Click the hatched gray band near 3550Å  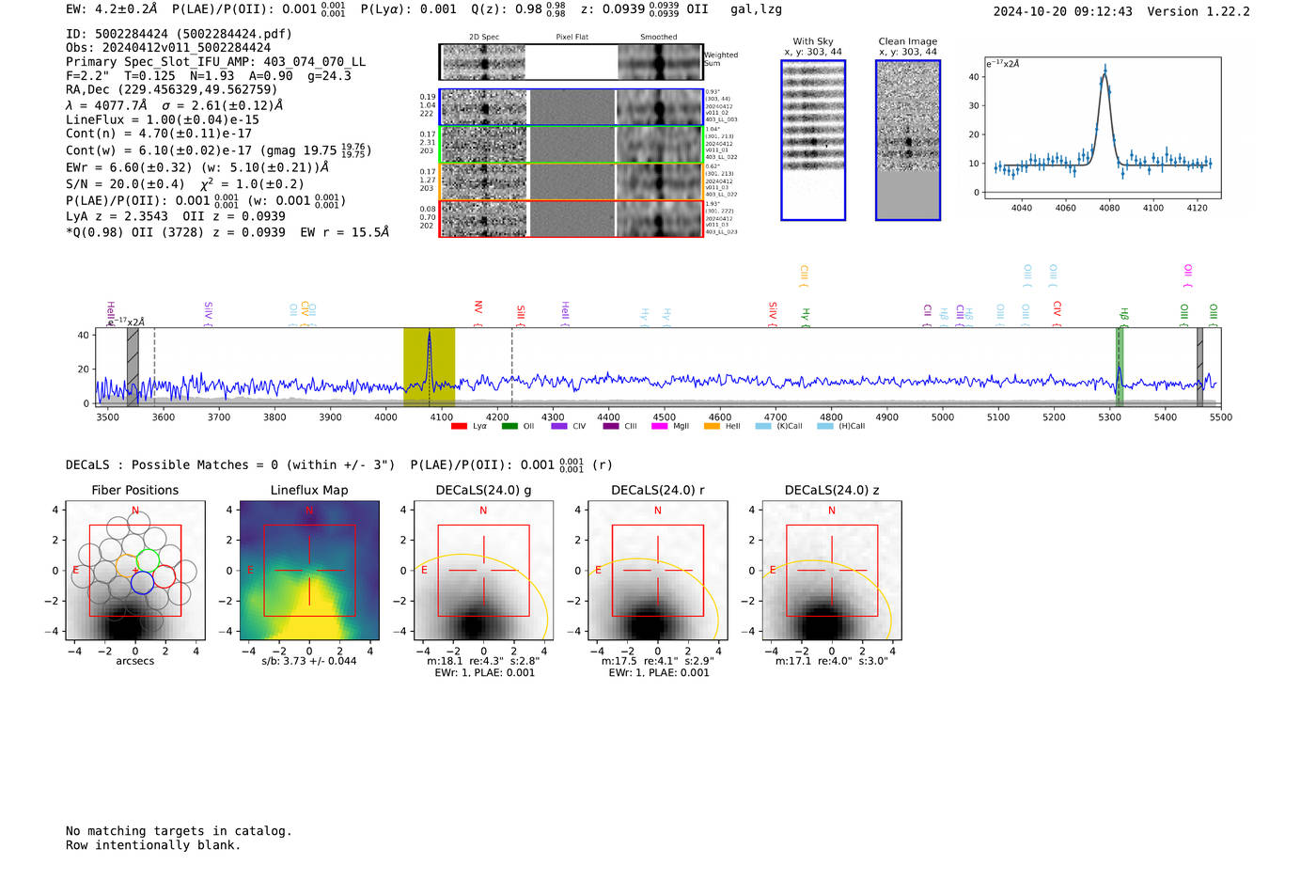pos(133,367)
